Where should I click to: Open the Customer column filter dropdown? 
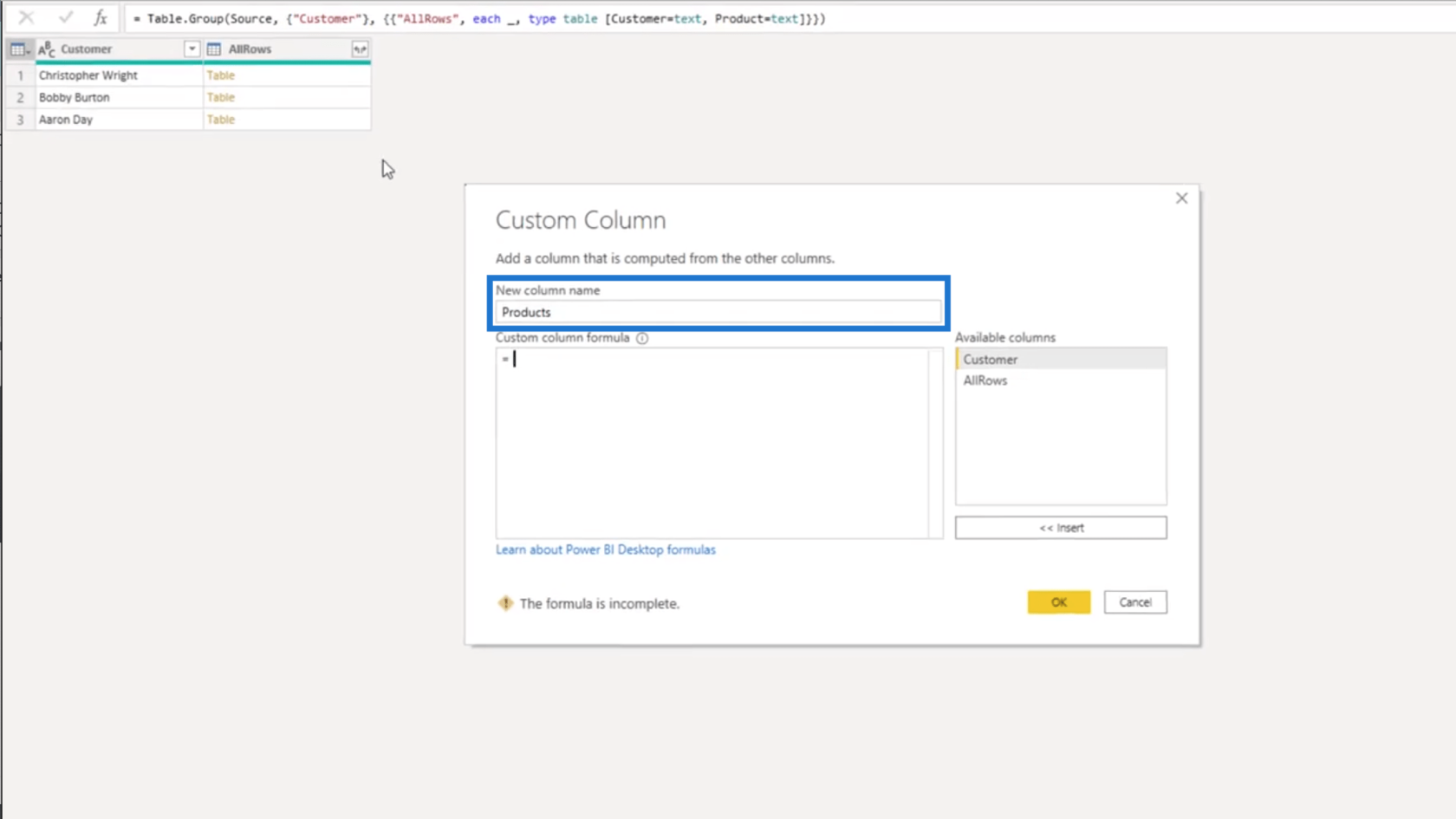(192, 49)
